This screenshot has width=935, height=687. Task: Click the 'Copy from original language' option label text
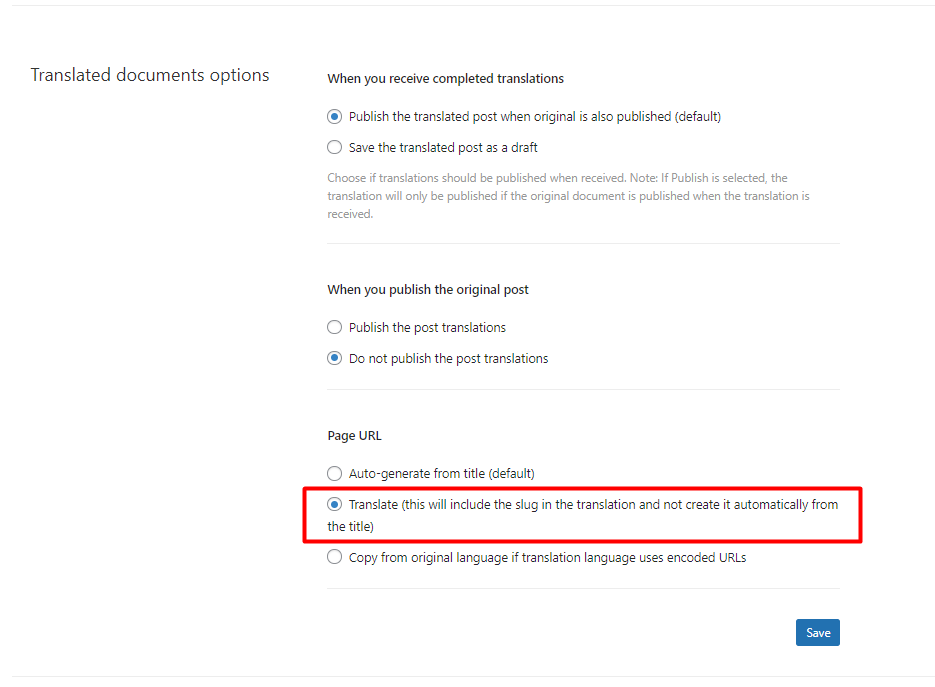[x=547, y=558]
